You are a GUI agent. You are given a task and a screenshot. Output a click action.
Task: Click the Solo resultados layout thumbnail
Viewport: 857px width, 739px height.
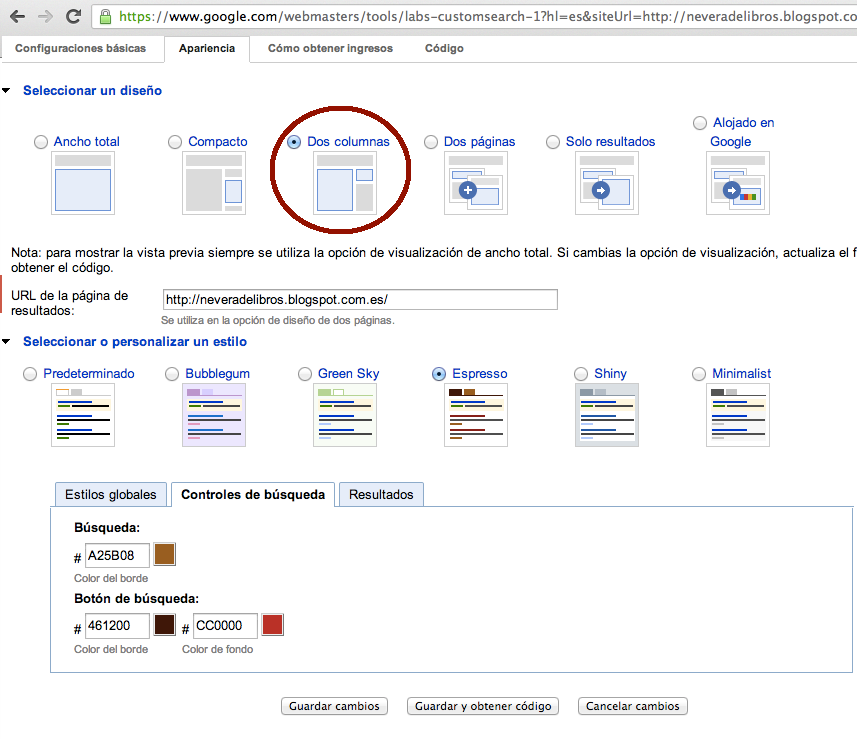[607, 183]
